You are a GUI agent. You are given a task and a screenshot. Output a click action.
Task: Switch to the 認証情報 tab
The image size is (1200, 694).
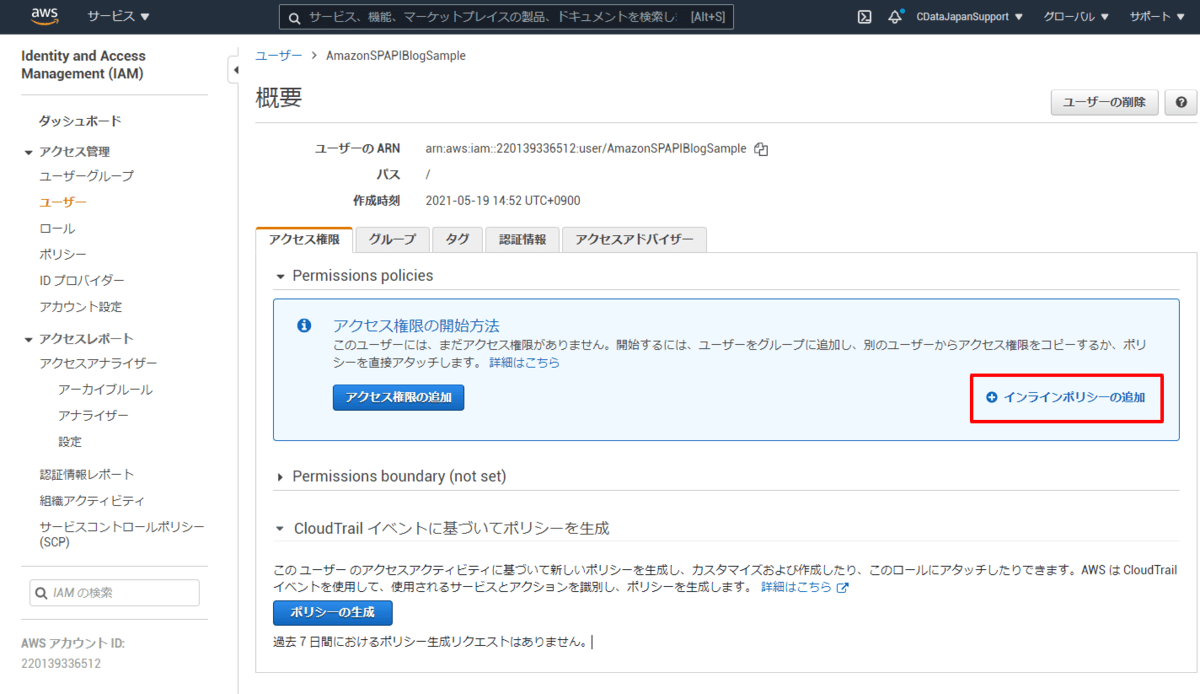tap(522, 240)
